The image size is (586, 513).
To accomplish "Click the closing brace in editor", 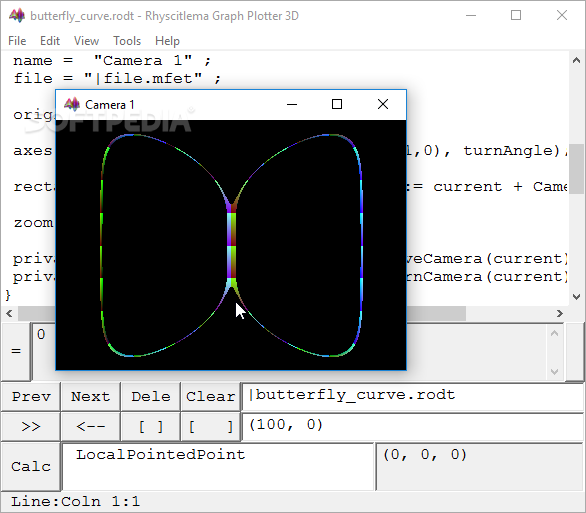I will (x=8, y=295).
